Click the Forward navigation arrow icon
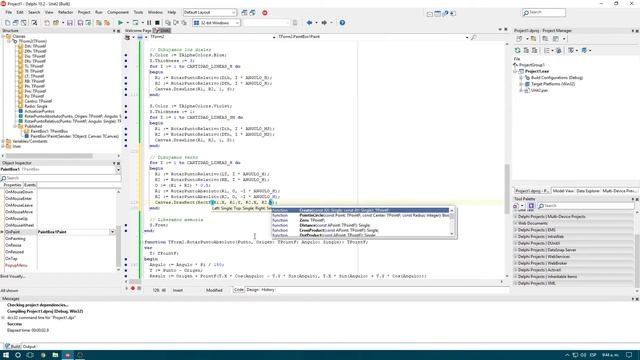This screenshot has height=360, width=640. click(x=324, y=23)
